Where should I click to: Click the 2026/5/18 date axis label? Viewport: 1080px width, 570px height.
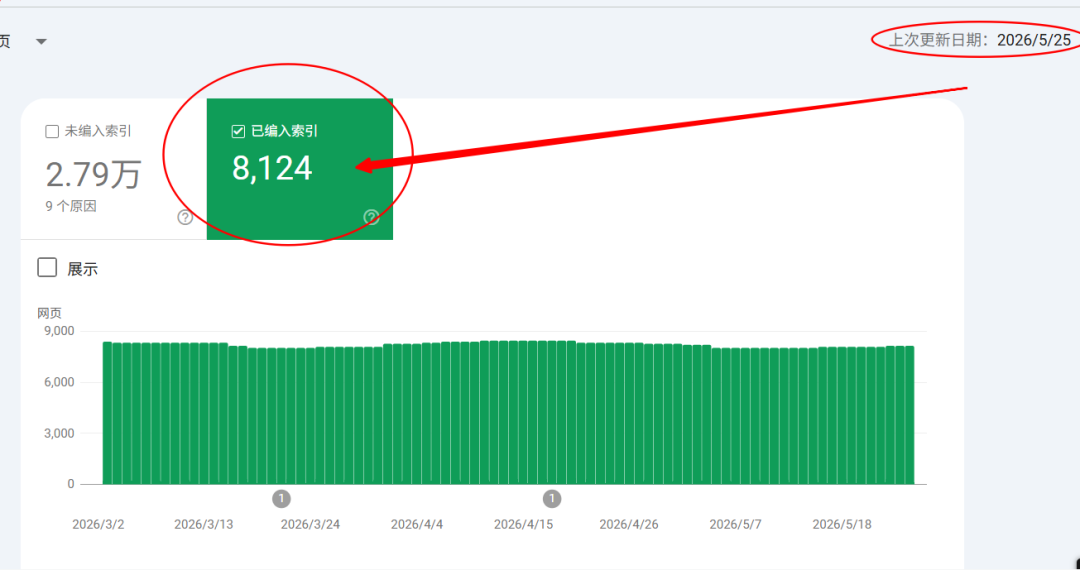(x=842, y=525)
